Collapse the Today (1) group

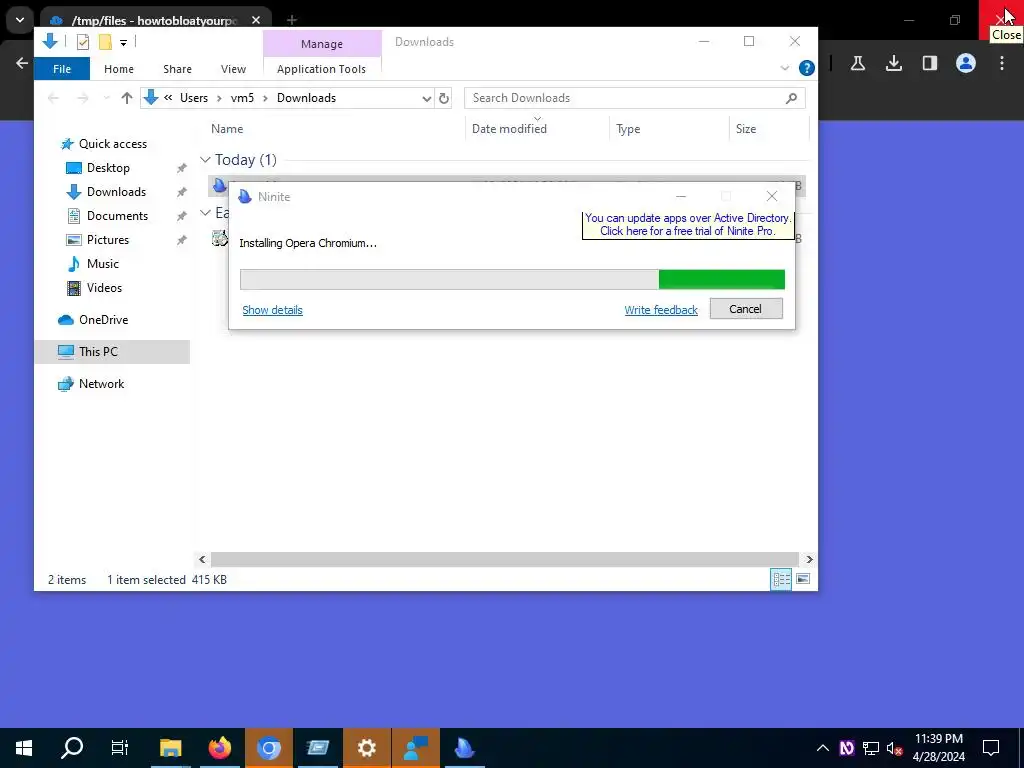205,159
